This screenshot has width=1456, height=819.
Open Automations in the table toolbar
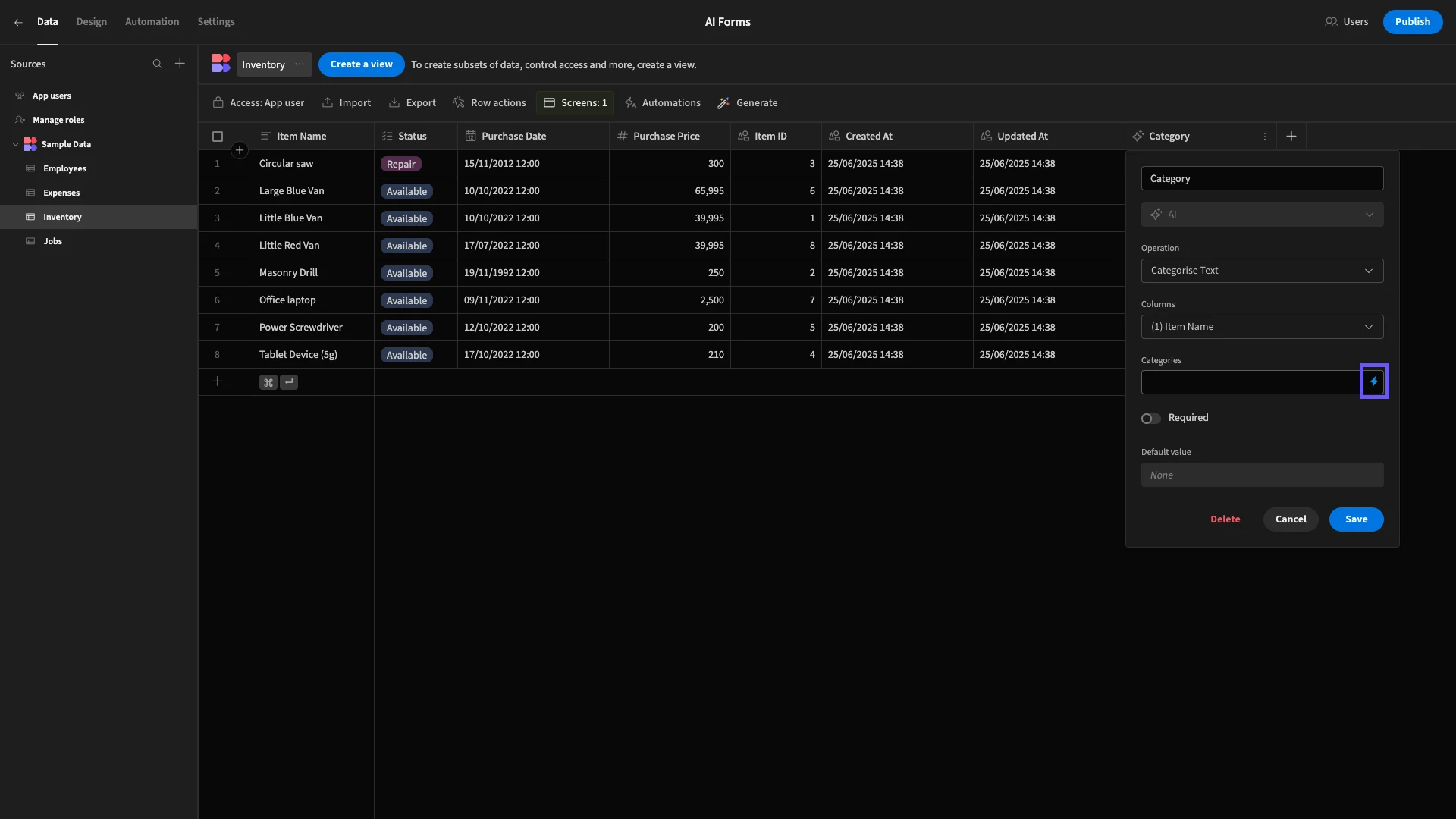[x=662, y=103]
